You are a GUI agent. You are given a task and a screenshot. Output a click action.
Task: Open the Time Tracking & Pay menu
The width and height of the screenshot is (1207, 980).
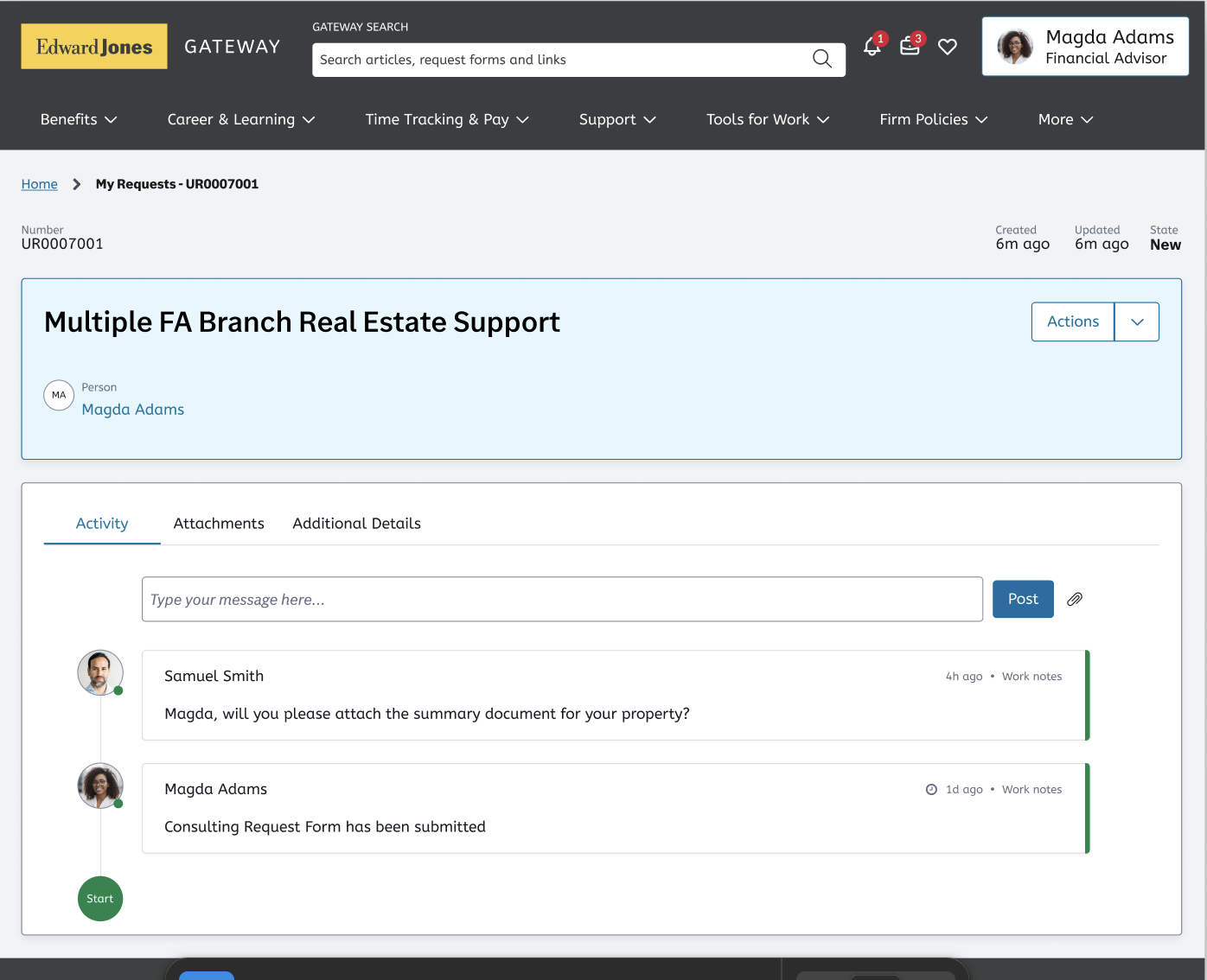pos(447,119)
